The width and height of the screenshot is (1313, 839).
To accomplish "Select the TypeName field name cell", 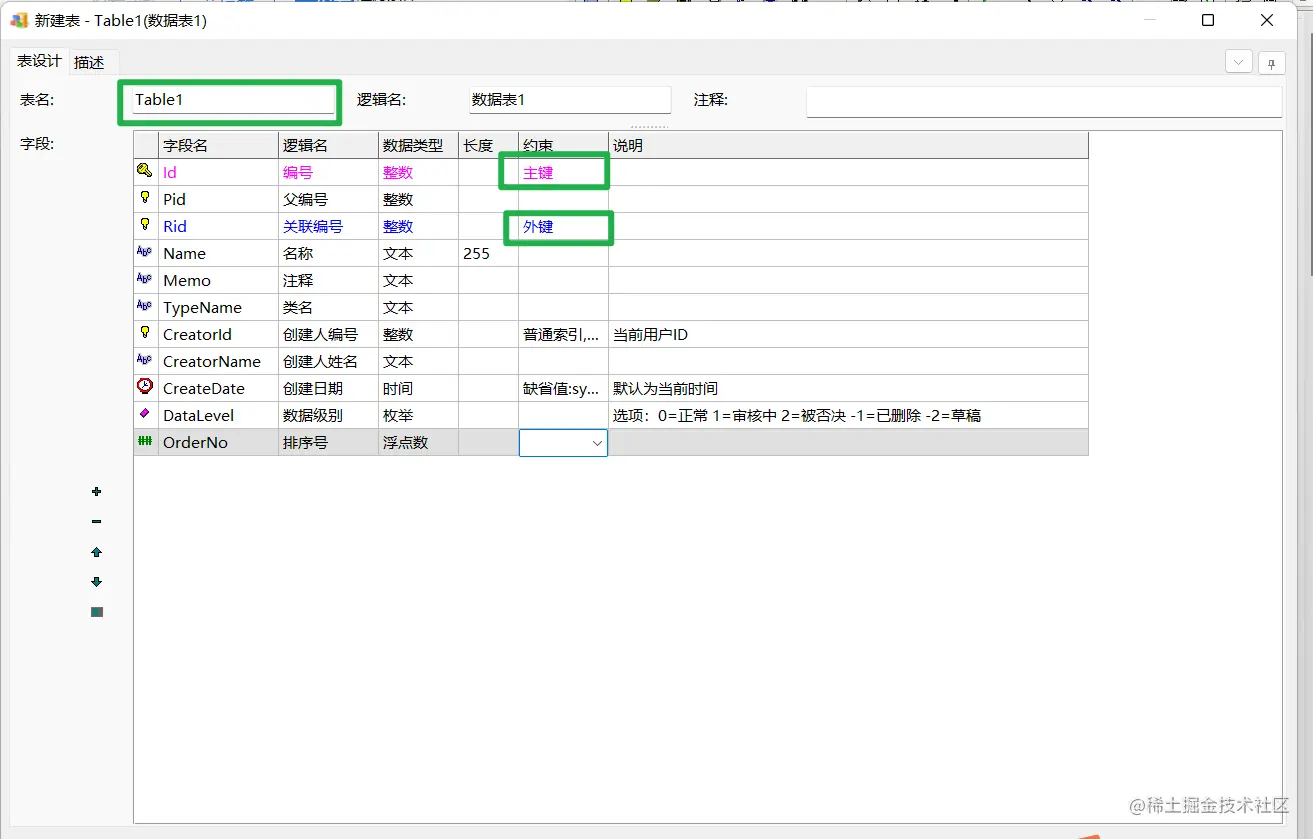I will pos(219,307).
